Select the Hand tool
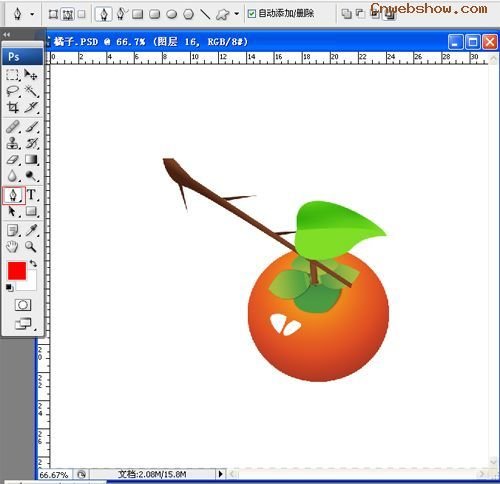Image resolution: width=500 pixels, height=484 pixels. point(13,247)
